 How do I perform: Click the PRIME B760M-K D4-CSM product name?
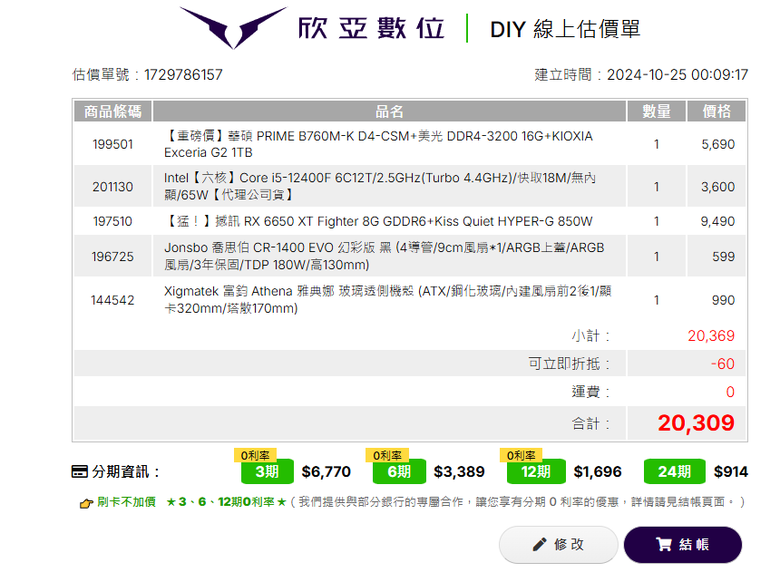[379, 144]
